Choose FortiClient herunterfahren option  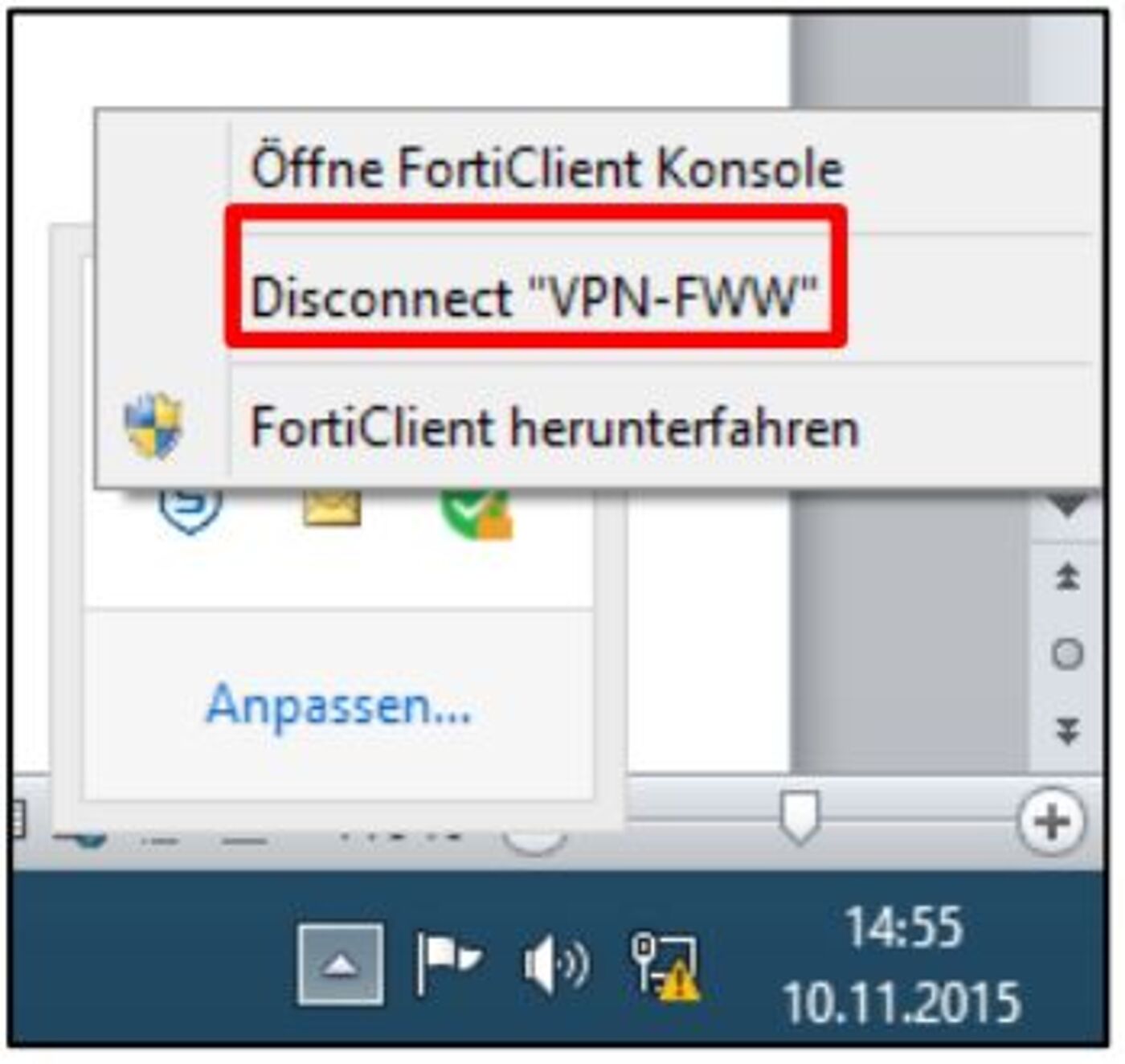click(554, 427)
